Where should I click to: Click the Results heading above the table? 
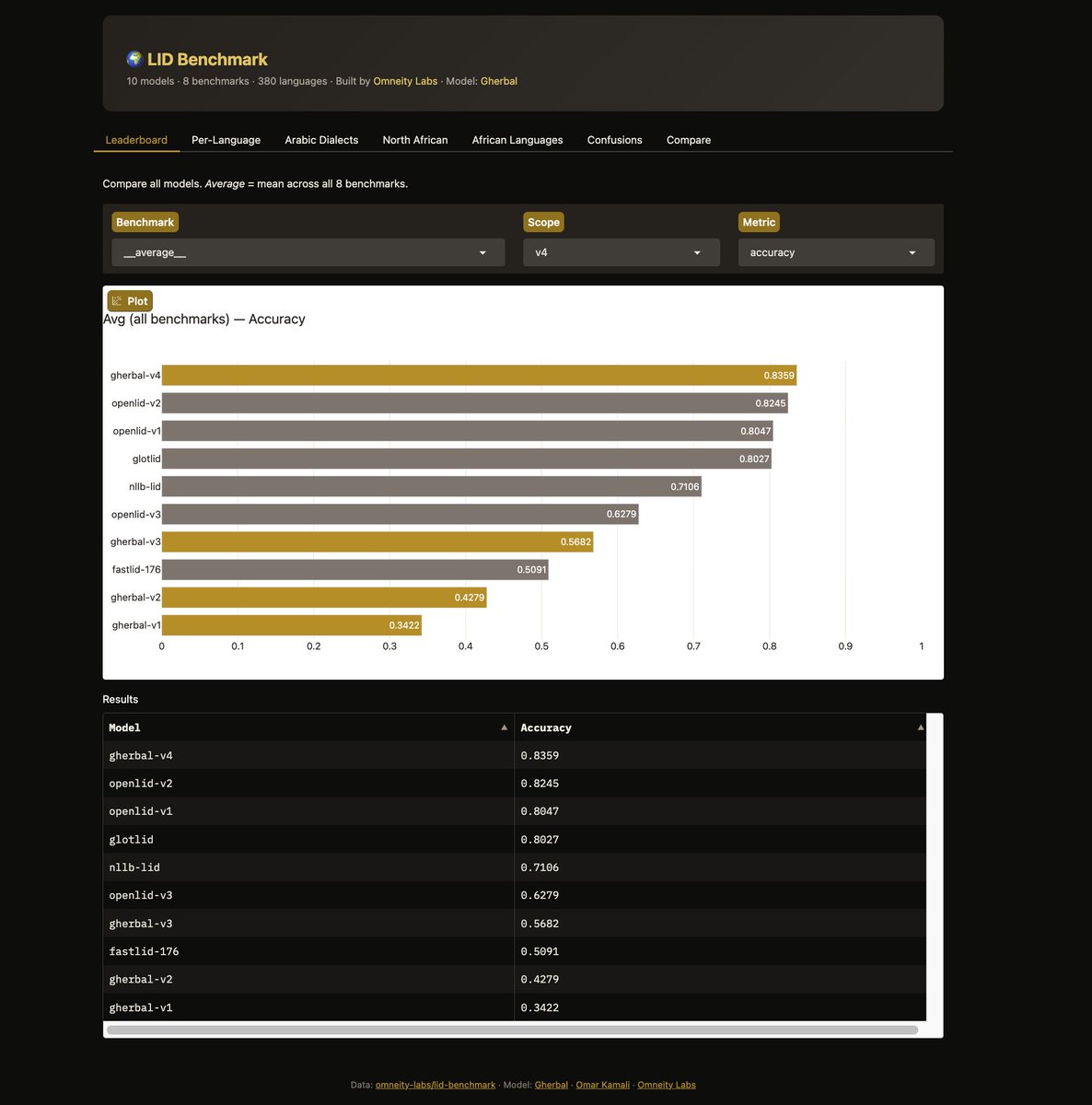121,700
